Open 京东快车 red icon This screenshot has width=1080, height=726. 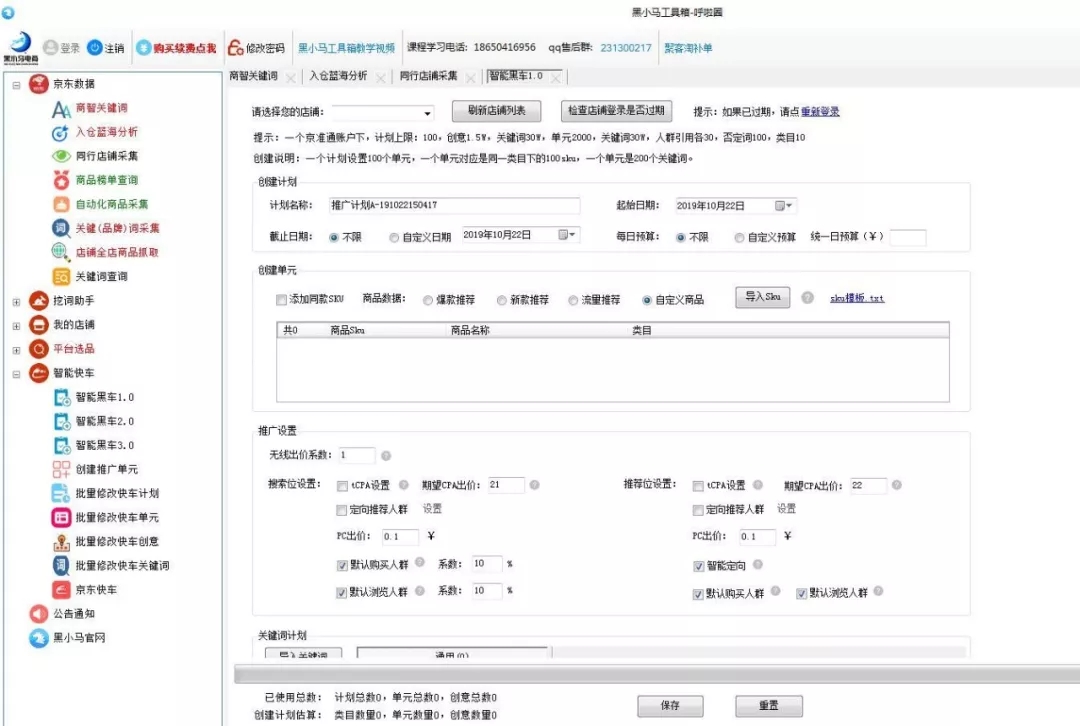click(x=61, y=590)
